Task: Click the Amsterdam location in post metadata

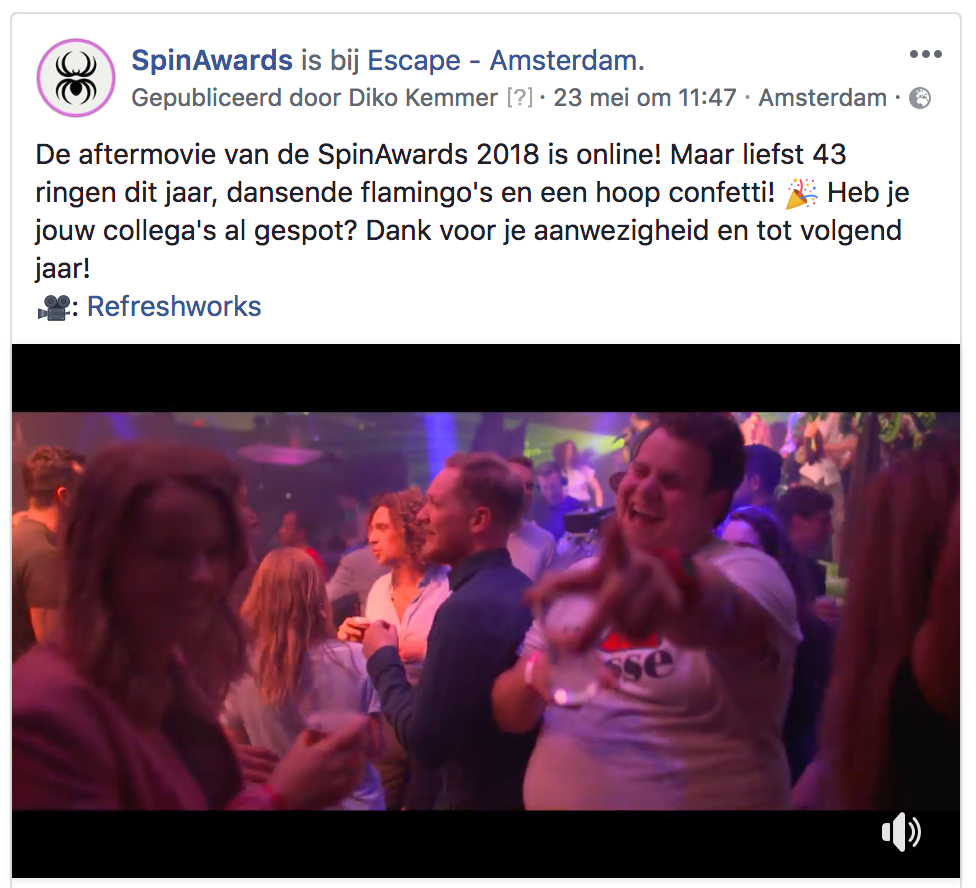Action: [x=822, y=98]
